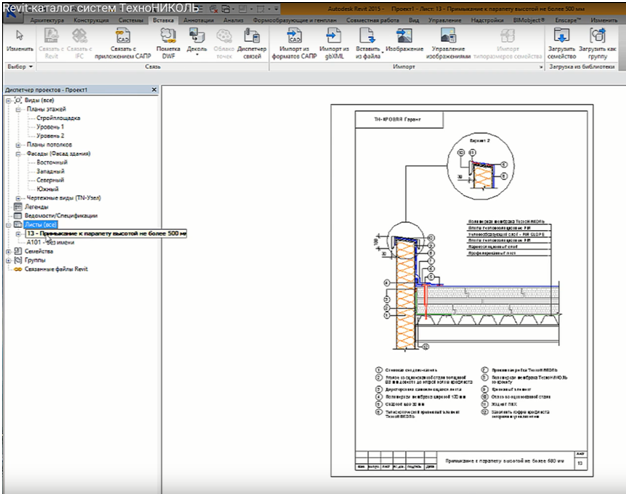Viewport: 628px width, 496px height.
Task: Select Стройплощадка floor plan
Action: (x=58, y=118)
